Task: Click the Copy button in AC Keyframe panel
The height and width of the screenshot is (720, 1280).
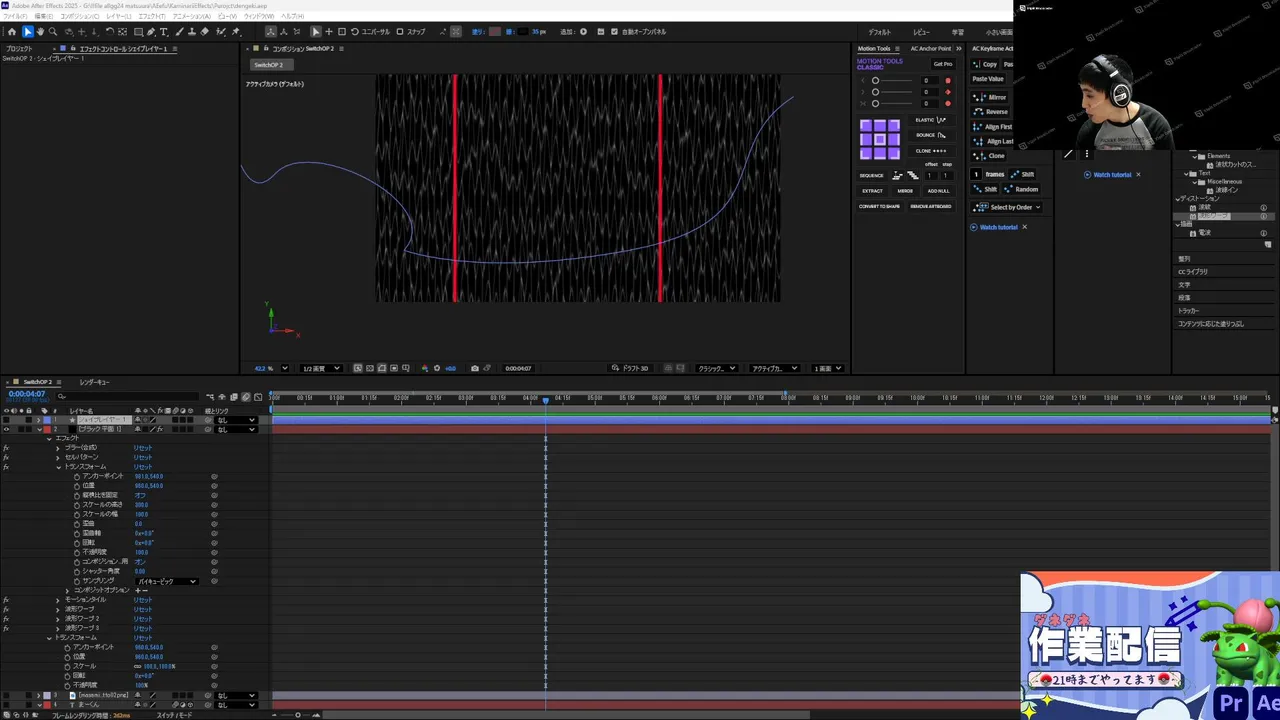Action: [x=984, y=64]
